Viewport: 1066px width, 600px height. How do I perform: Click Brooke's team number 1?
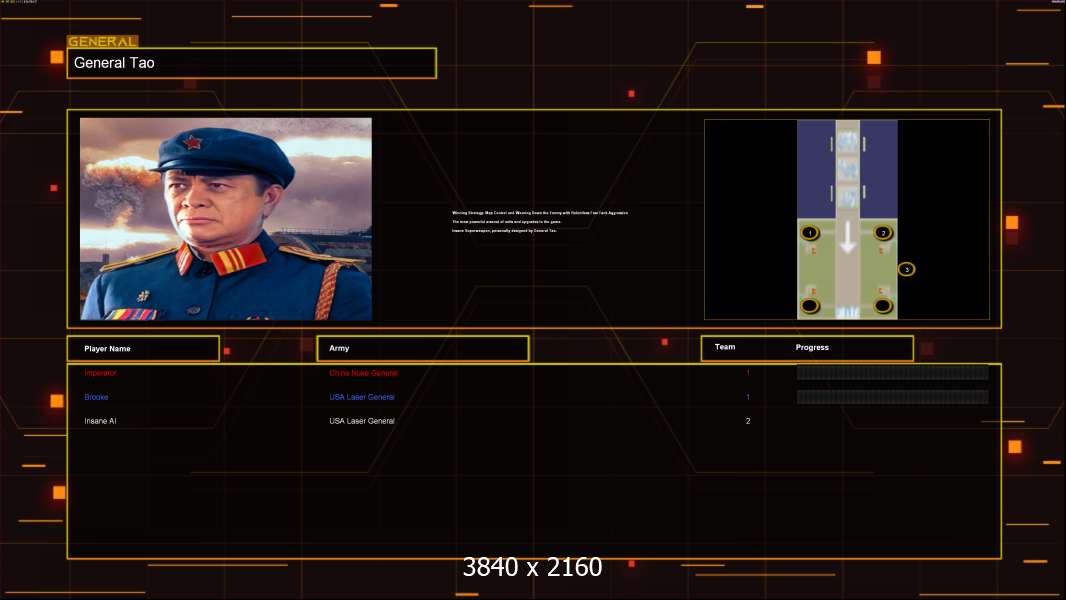coord(748,397)
